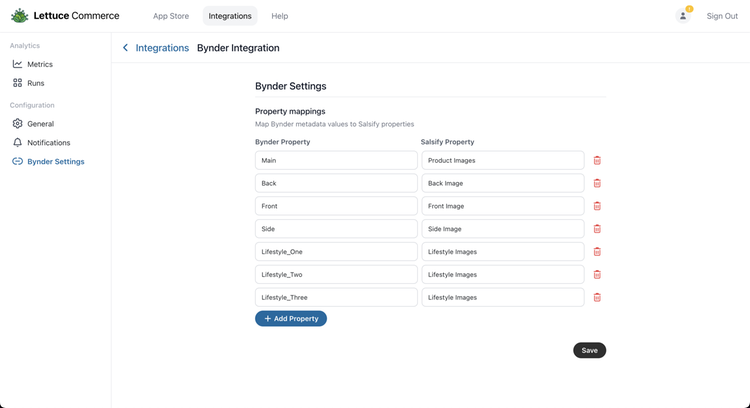Edit the Product Images Salsify property field

click(x=502, y=160)
